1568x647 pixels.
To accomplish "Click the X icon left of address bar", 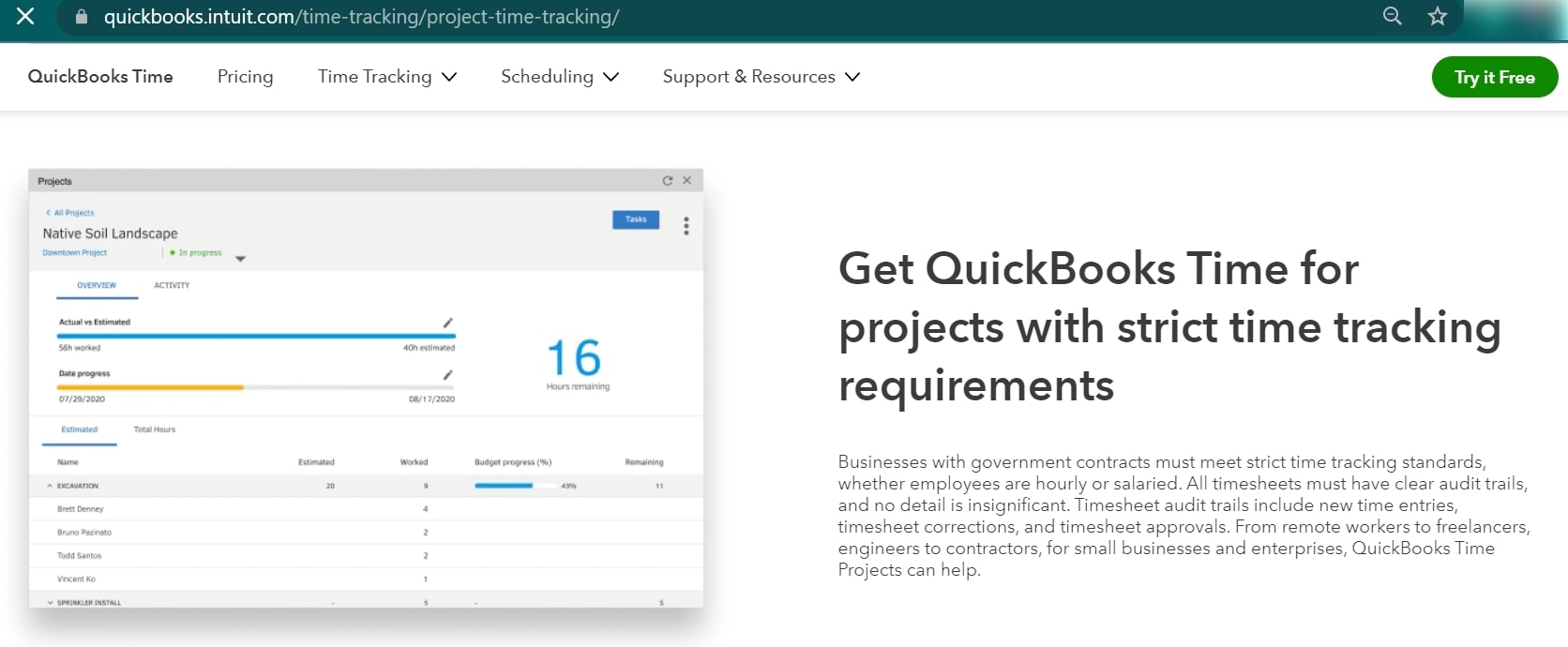I will [25, 16].
